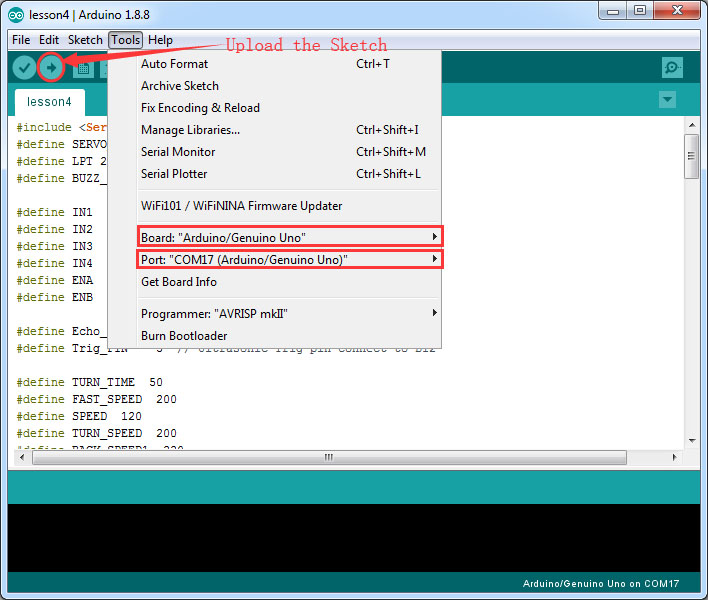Open the tab dropdown arrow menu
This screenshot has height=600, width=708.
tap(667, 99)
